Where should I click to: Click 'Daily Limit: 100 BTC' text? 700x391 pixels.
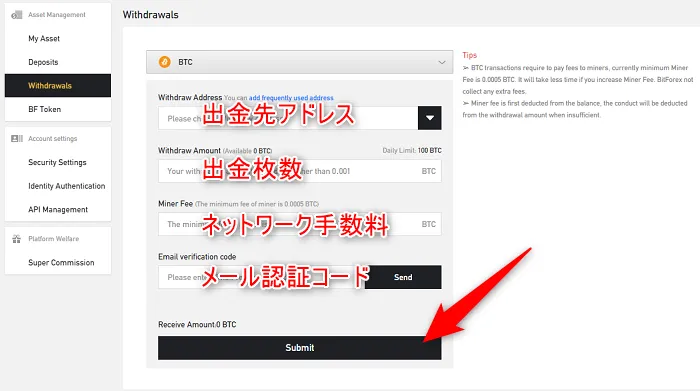[x=412, y=150]
